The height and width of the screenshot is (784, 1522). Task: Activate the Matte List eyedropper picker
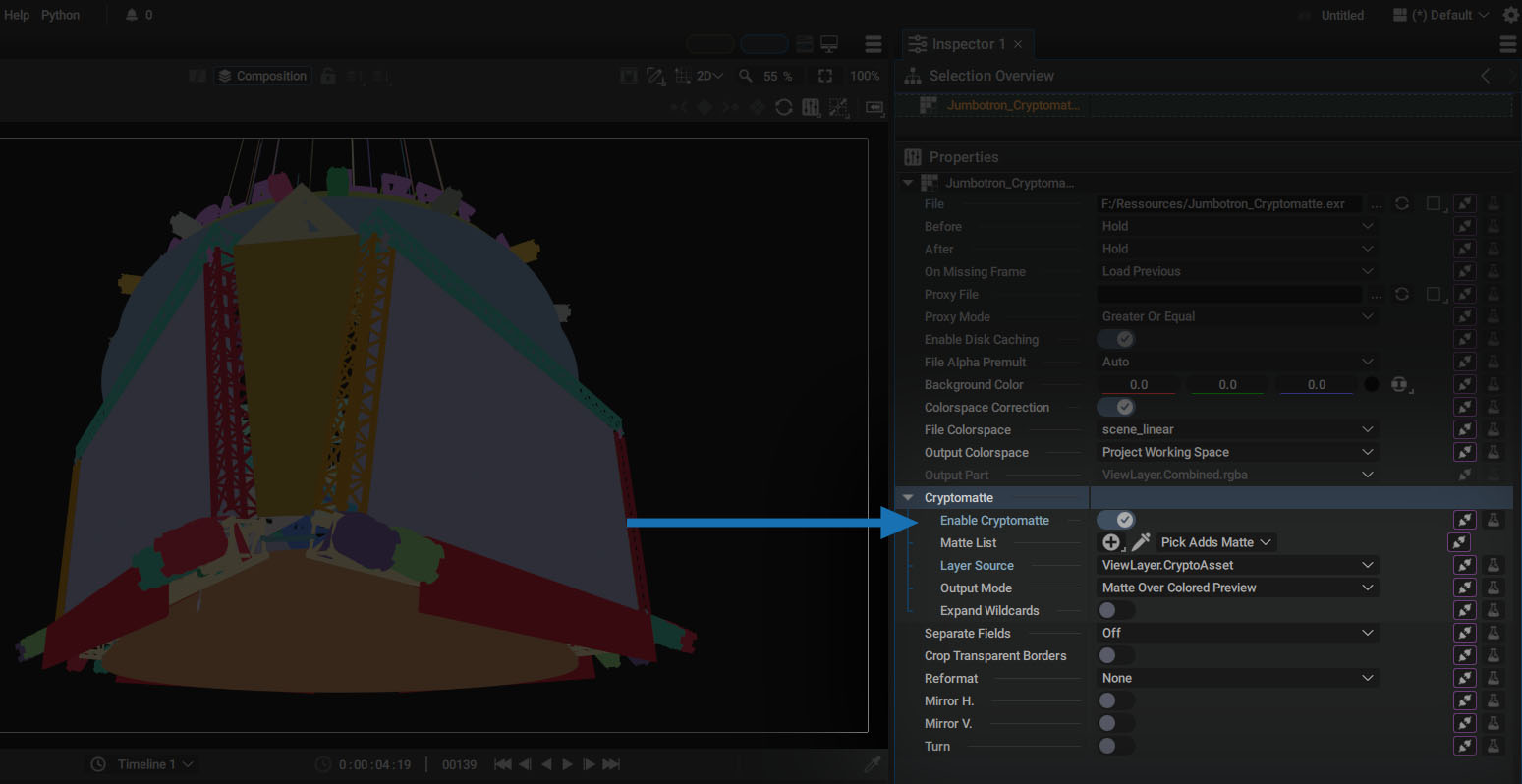1141,542
